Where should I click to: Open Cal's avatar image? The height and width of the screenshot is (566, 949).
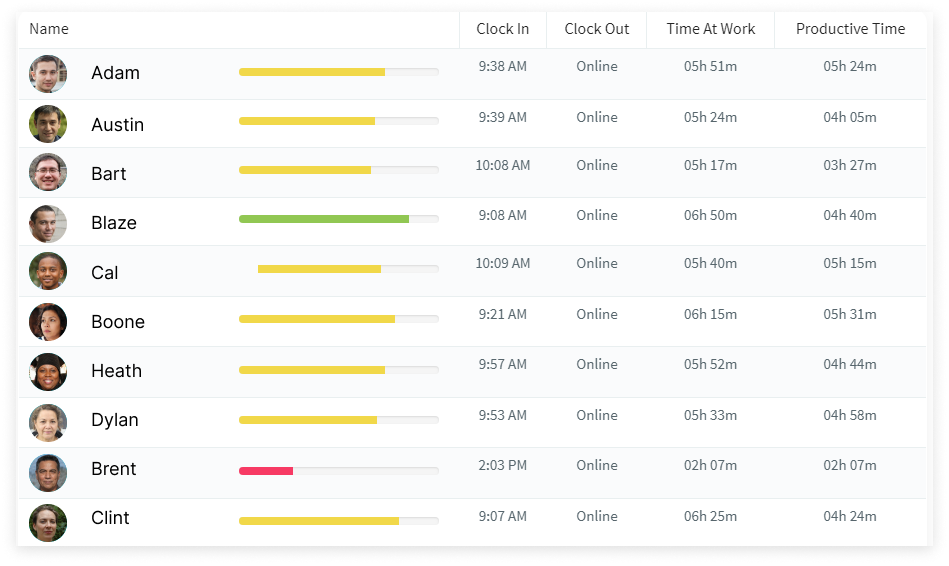click(48, 272)
